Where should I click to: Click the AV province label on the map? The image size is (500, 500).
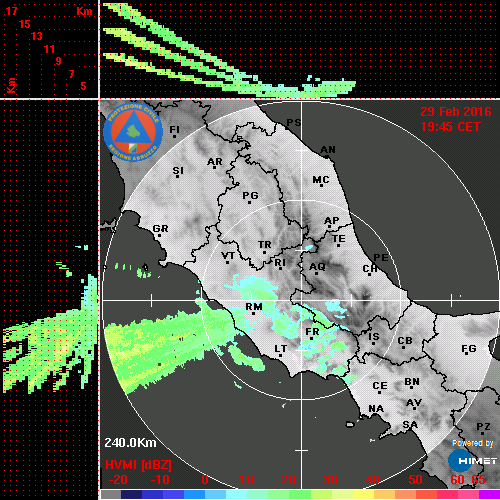click(x=414, y=403)
